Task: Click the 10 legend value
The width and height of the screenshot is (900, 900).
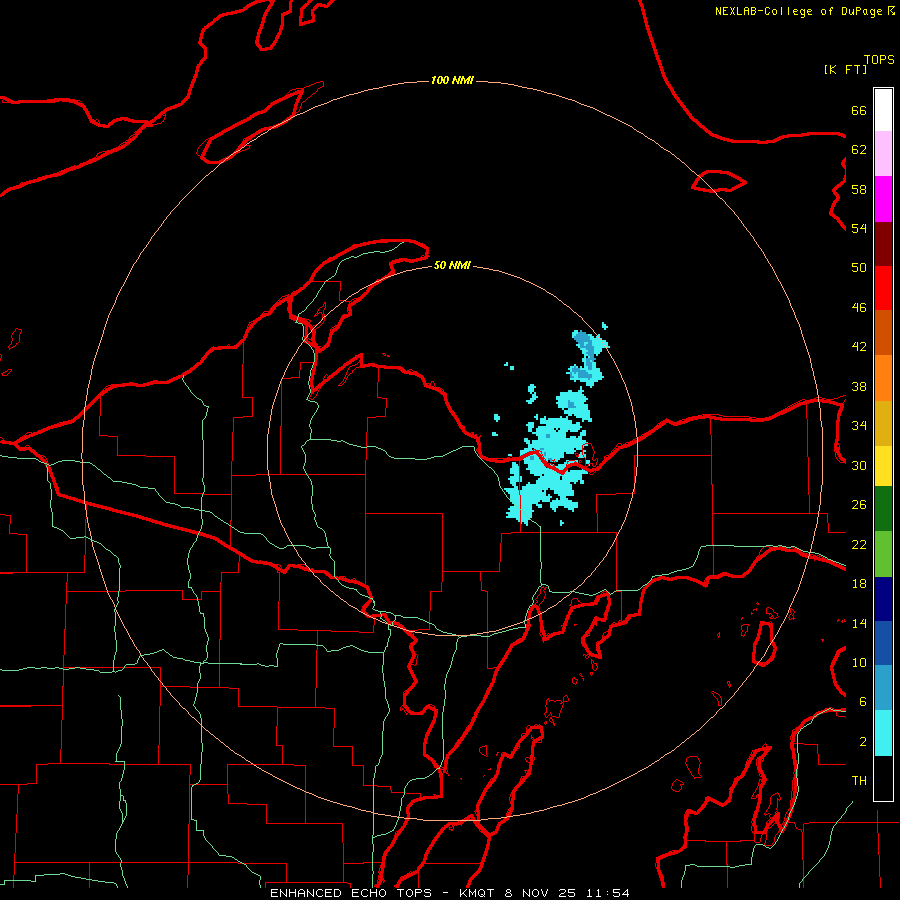Action: coord(859,663)
